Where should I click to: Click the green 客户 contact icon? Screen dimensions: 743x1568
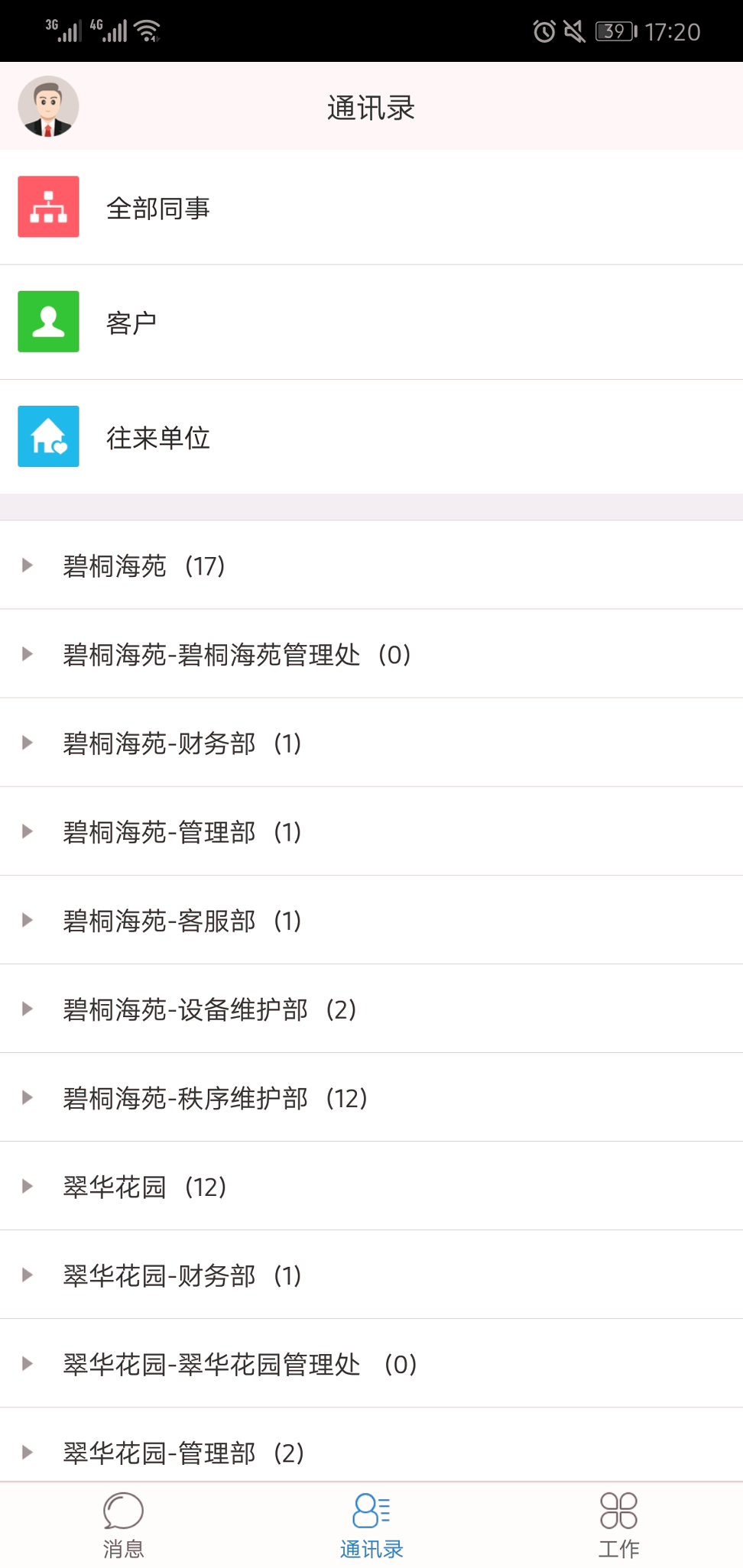click(48, 321)
